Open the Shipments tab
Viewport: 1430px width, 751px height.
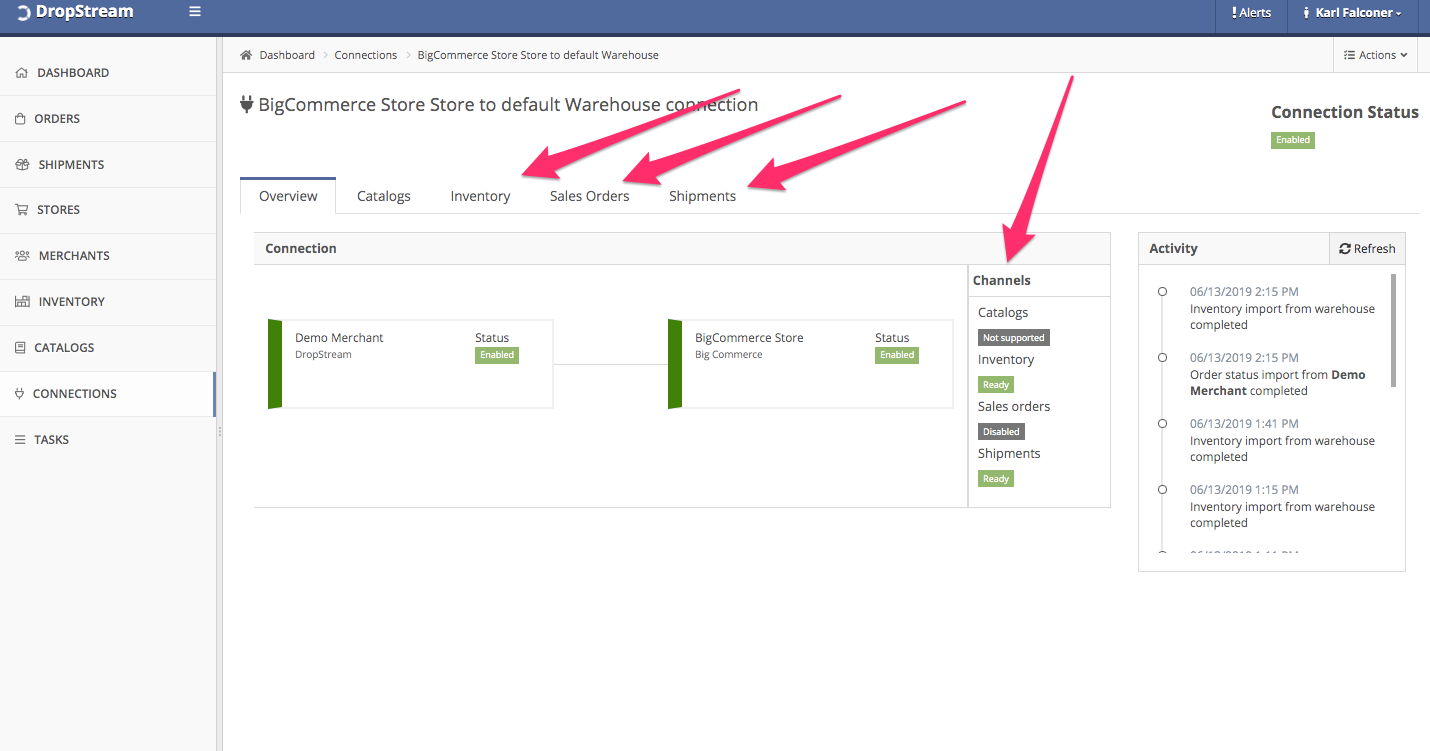(702, 196)
